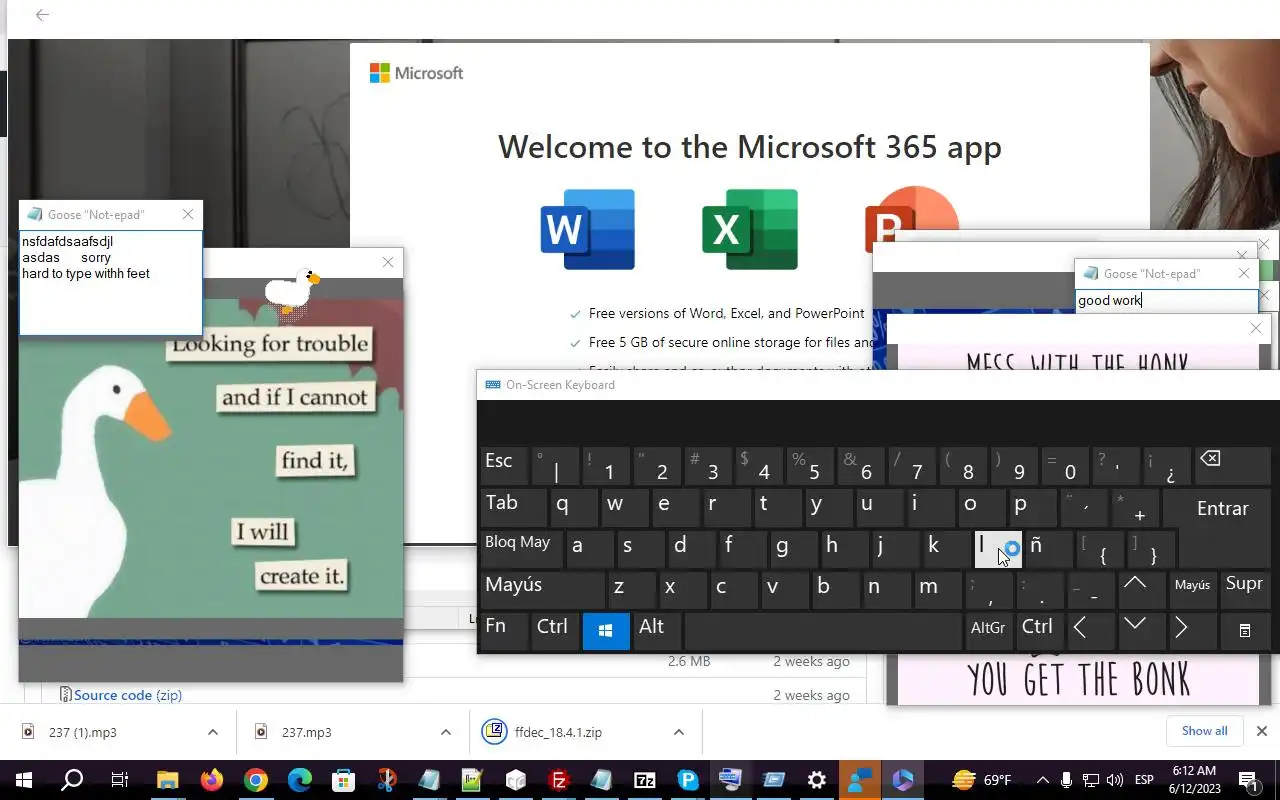
Task: Tap the q key on On-Screen Keyboard
Action: pos(573,506)
